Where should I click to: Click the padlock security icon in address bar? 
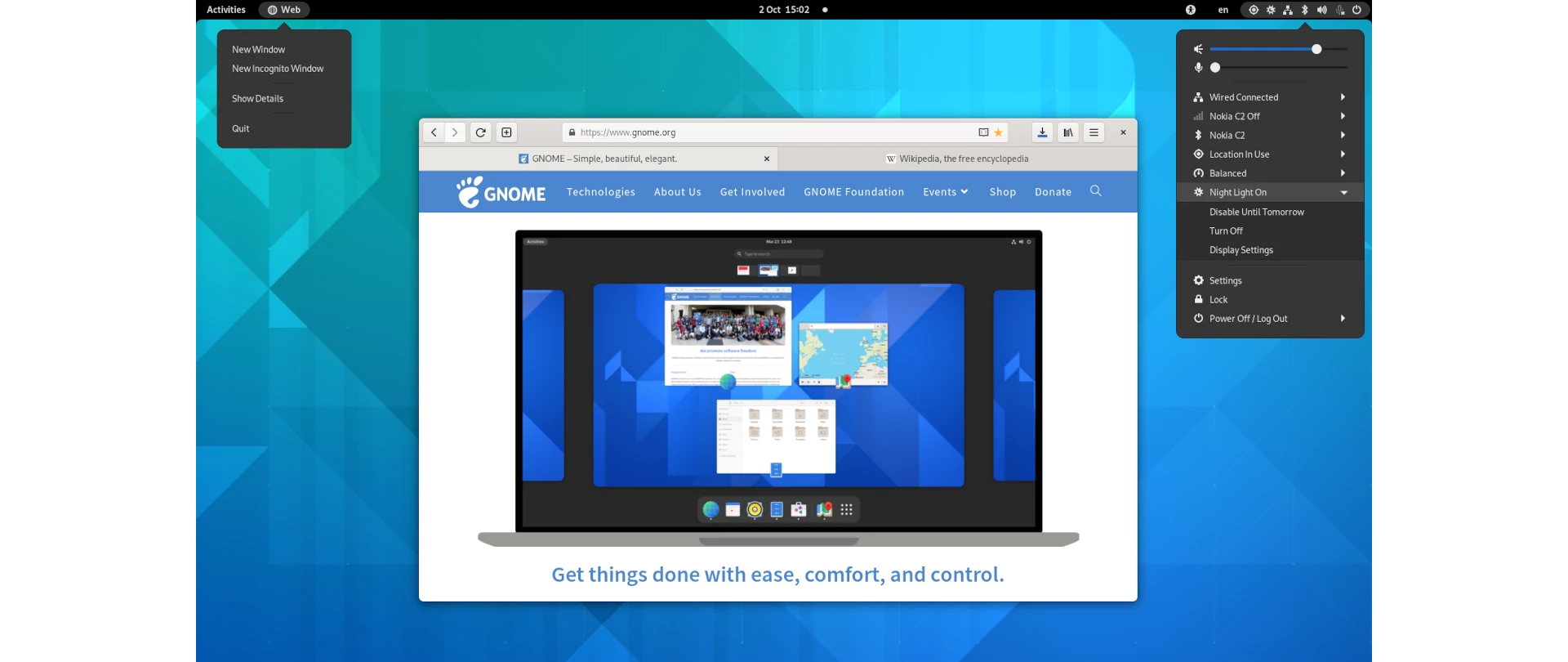[572, 132]
